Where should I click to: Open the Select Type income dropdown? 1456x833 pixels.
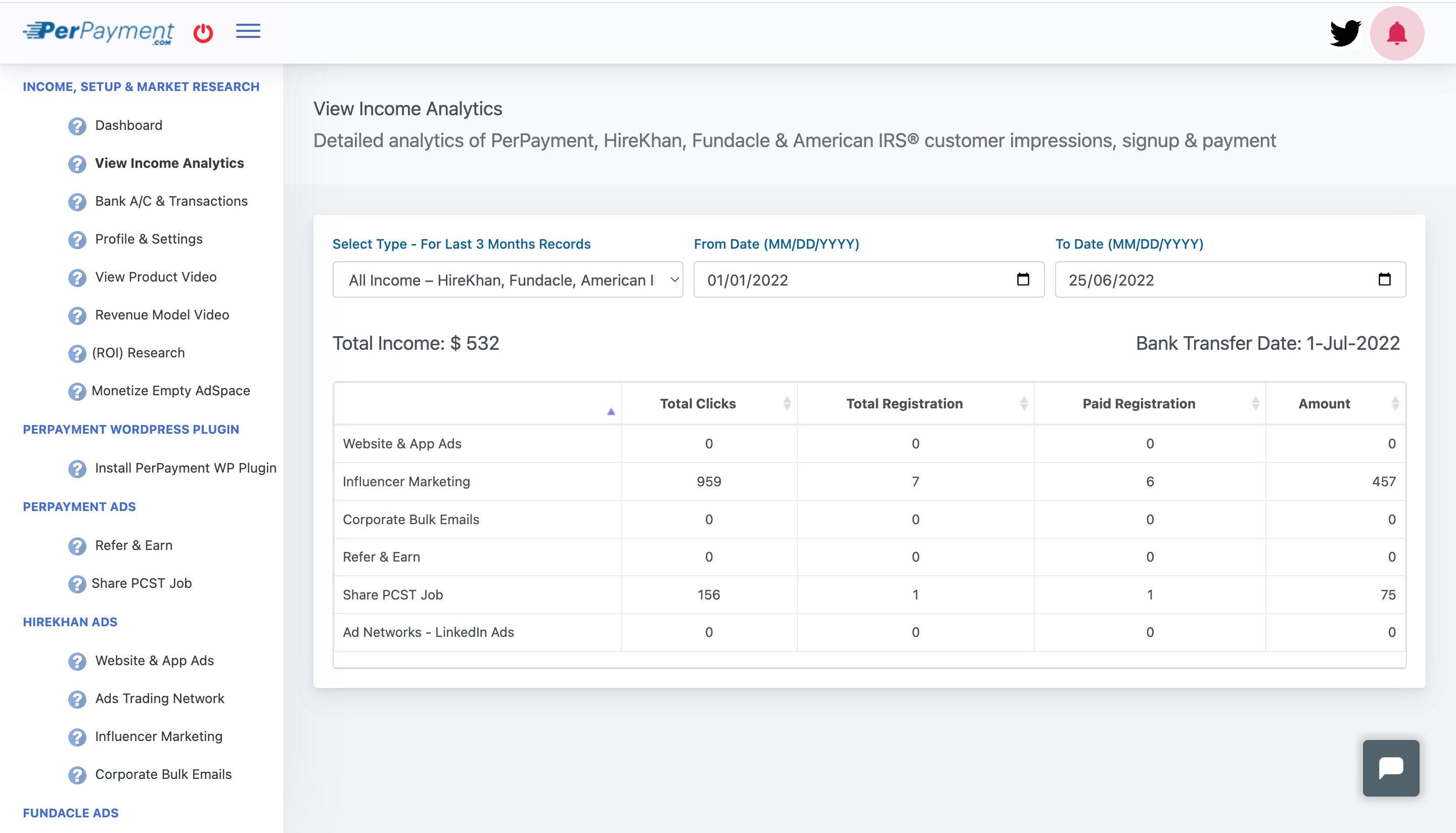click(x=508, y=280)
